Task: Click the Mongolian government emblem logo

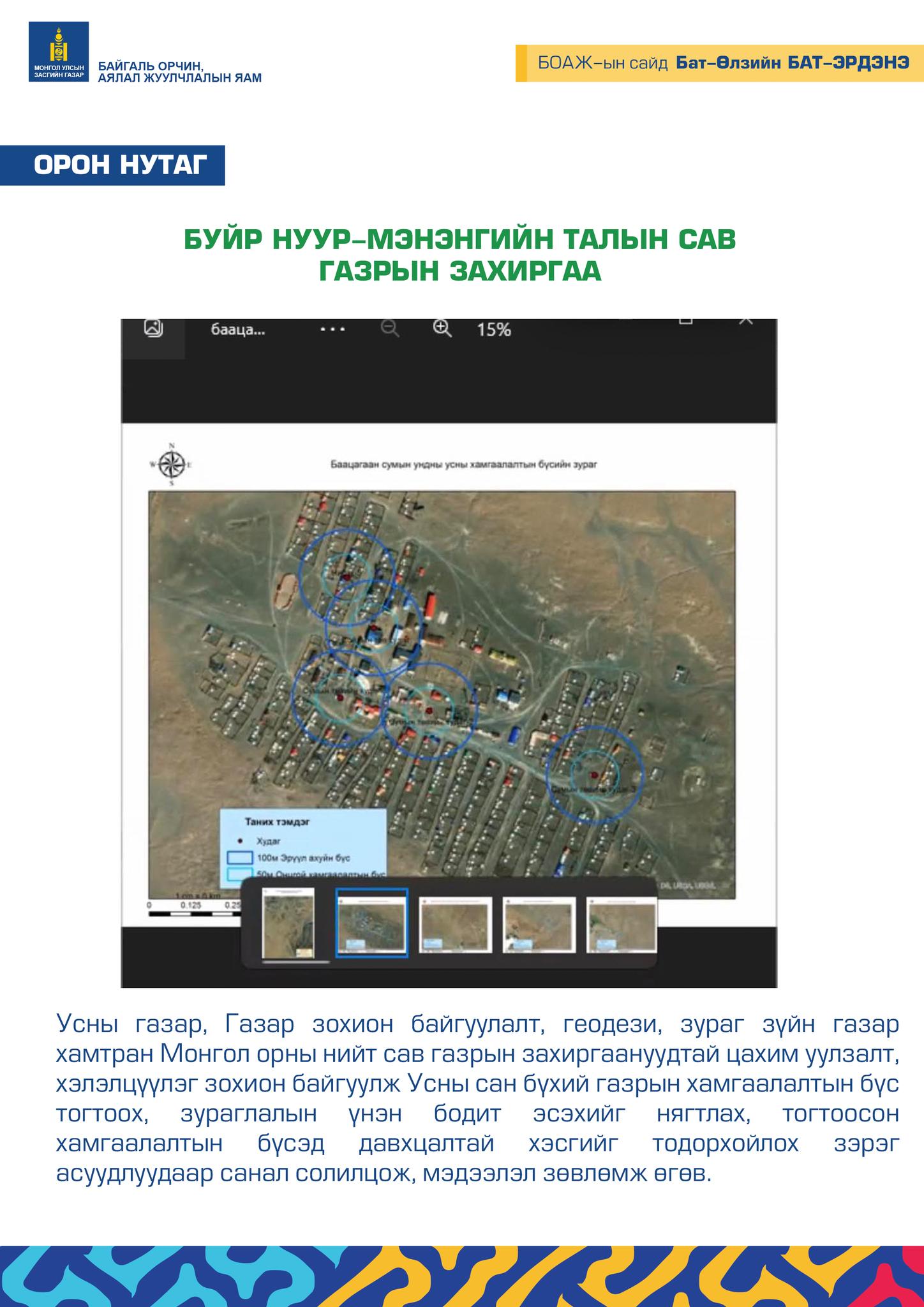Action: 59,52
